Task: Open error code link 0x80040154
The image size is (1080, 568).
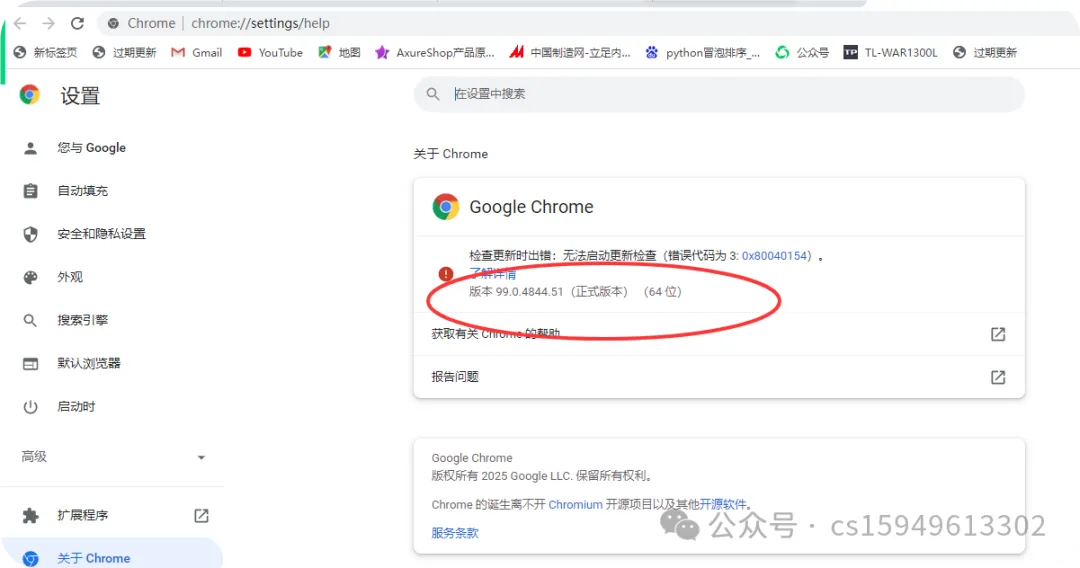Action: [774, 256]
